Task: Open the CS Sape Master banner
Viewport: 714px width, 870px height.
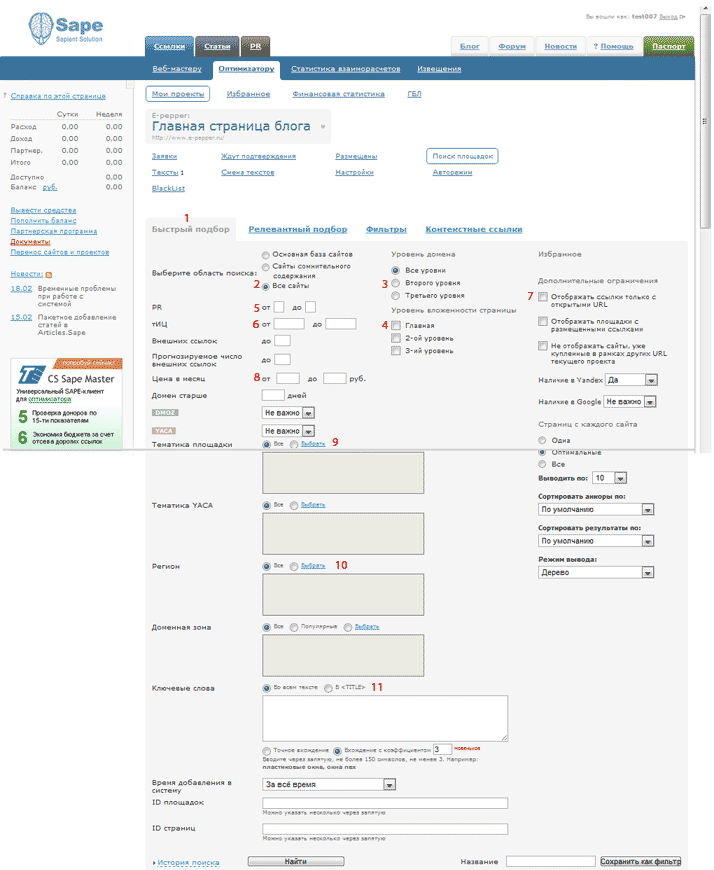Action: (67, 403)
